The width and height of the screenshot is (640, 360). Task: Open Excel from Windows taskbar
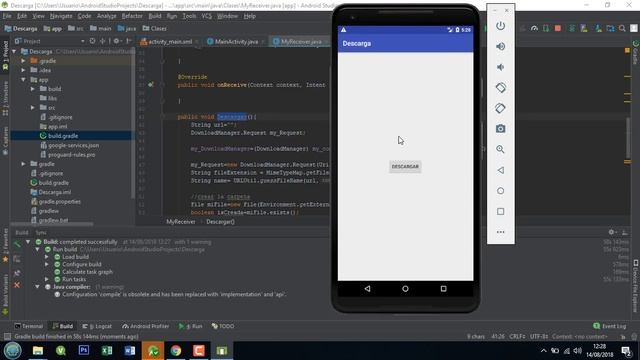click(107, 351)
